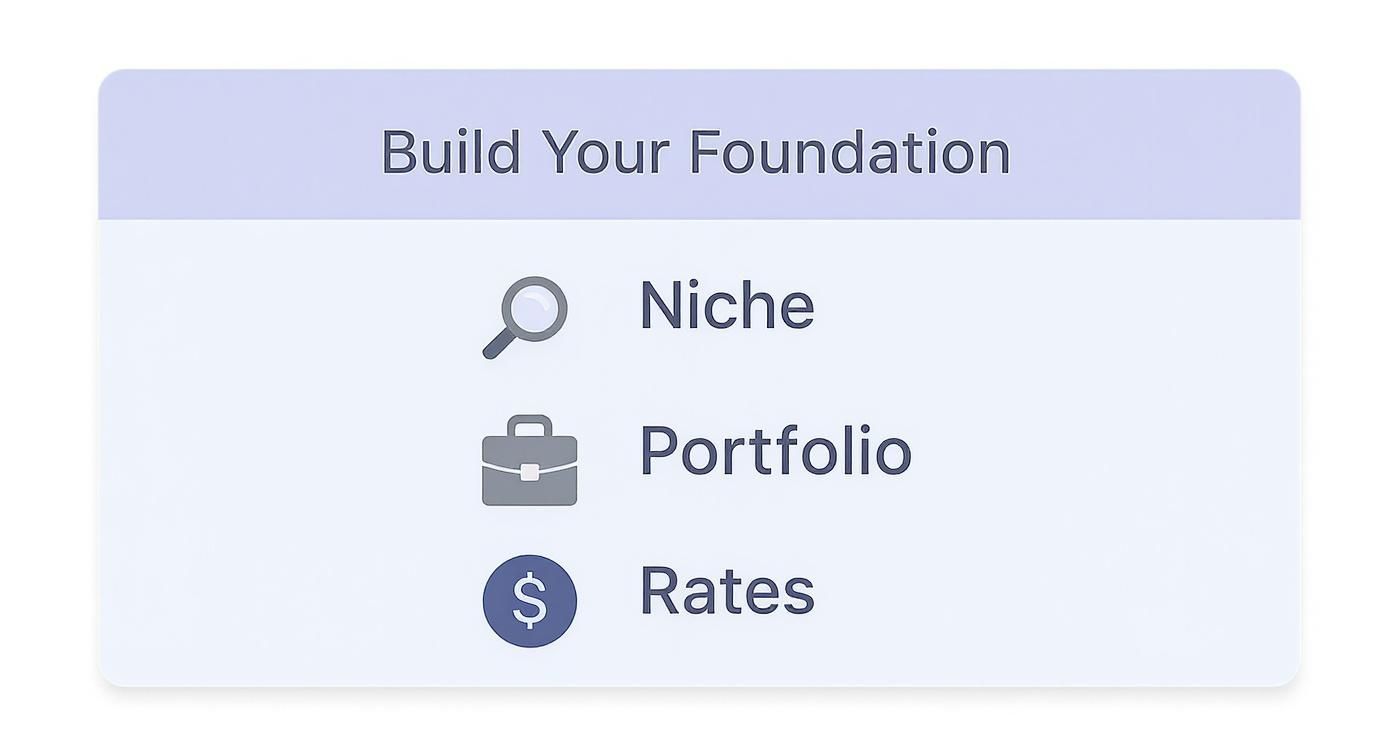Click the letter s ending Rates
This screenshot has width=1392, height=752.
[799, 595]
